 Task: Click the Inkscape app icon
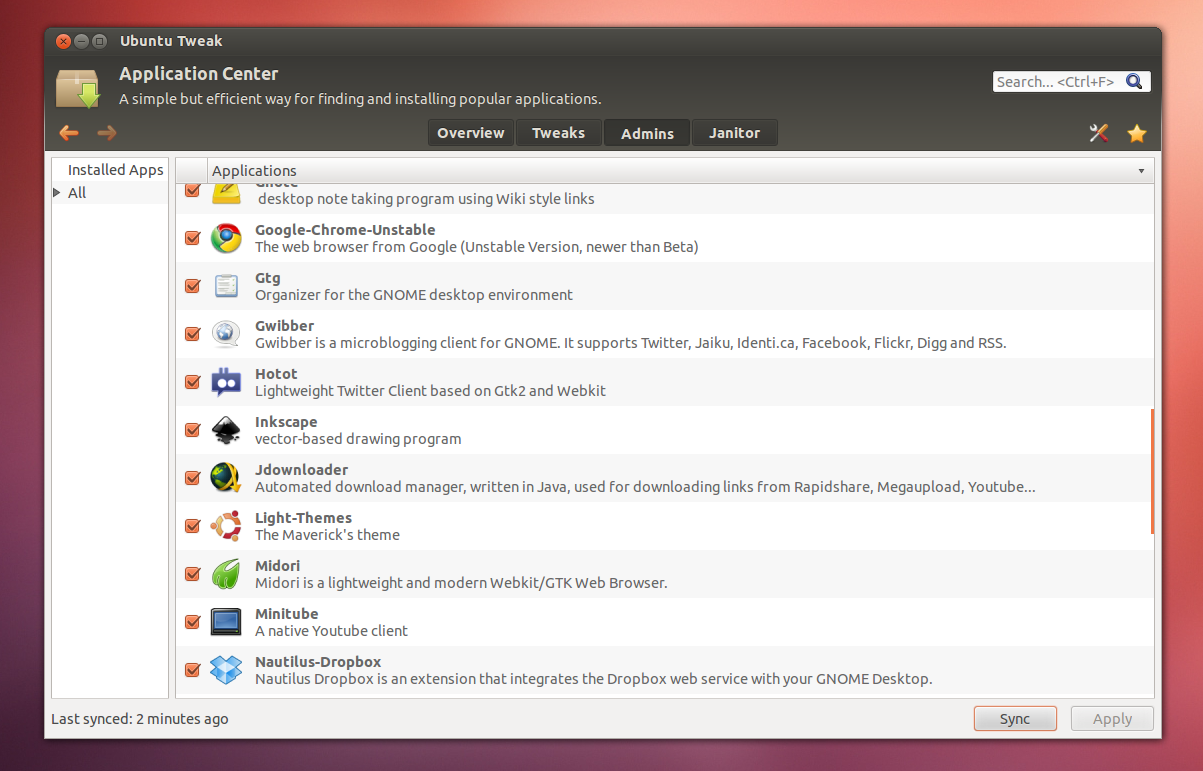[x=226, y=430]
